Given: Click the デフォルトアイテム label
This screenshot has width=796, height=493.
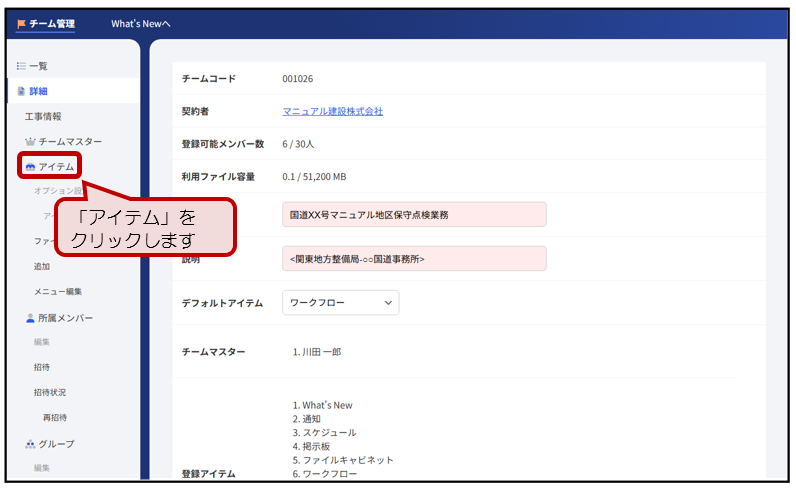Looking at the screenshot, I should tap(222, 303).
